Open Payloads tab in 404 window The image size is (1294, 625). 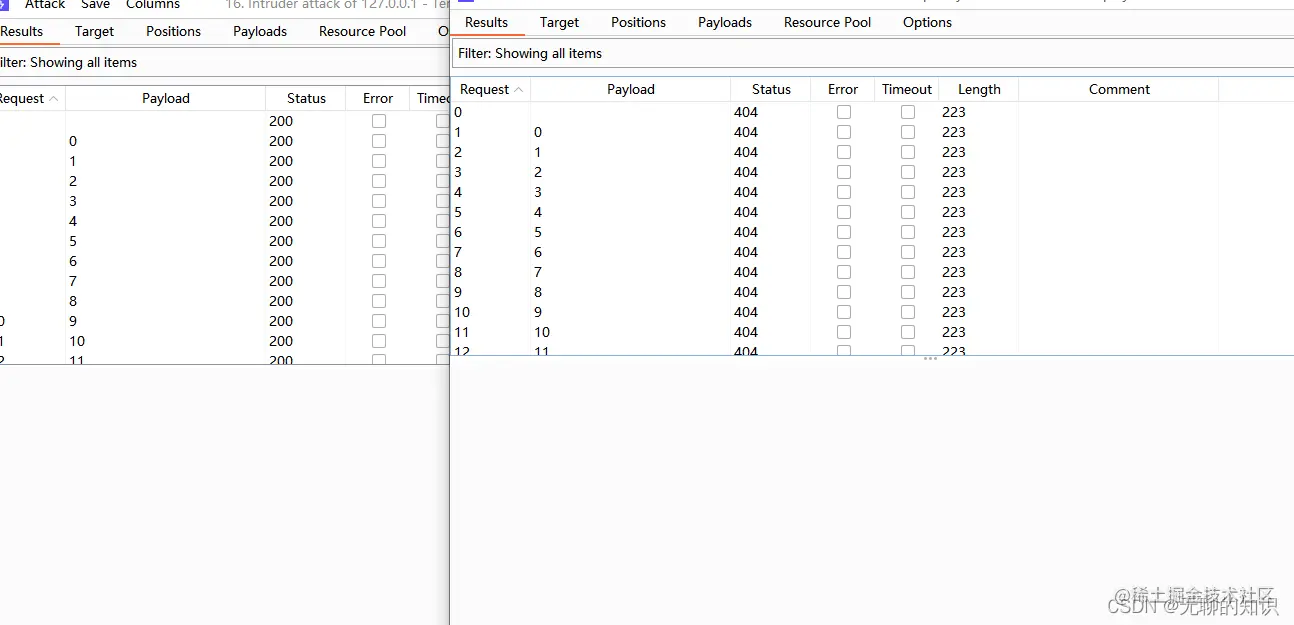(725, 22)
